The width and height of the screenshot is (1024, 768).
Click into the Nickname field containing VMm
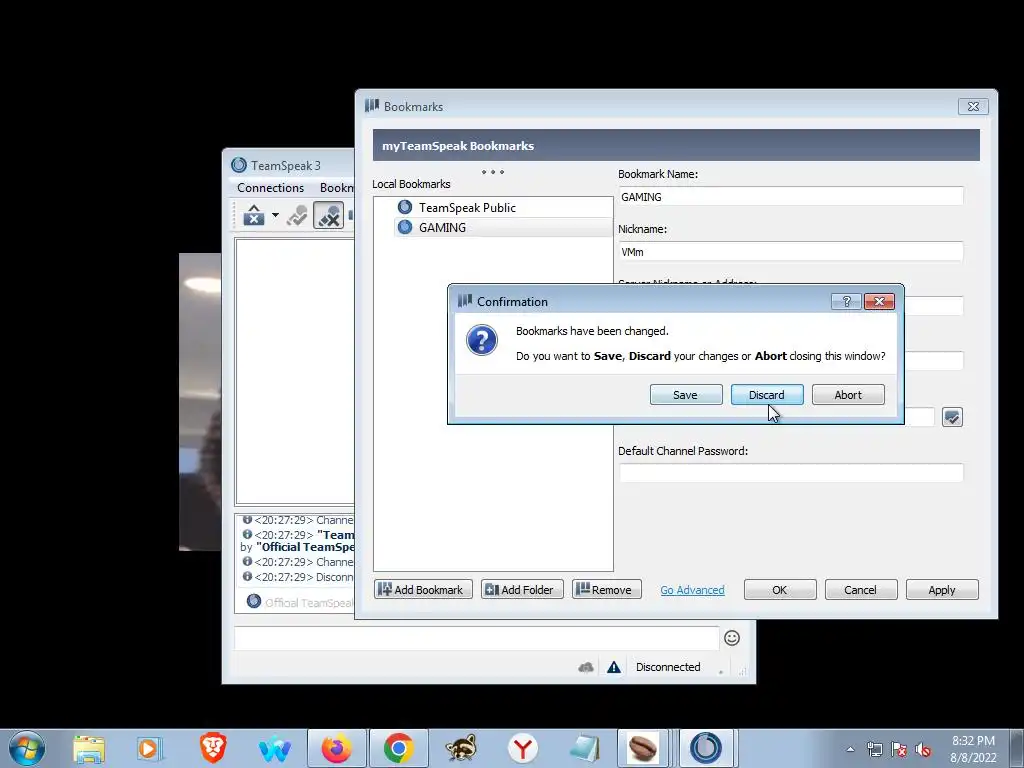(791, 251)
